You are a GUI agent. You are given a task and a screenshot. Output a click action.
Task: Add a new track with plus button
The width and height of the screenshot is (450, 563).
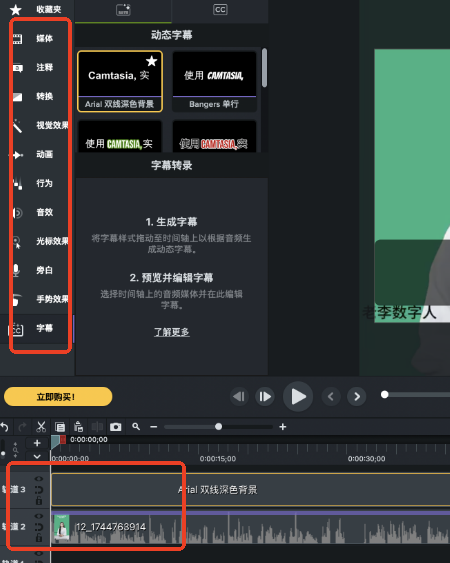click(37, 443)
